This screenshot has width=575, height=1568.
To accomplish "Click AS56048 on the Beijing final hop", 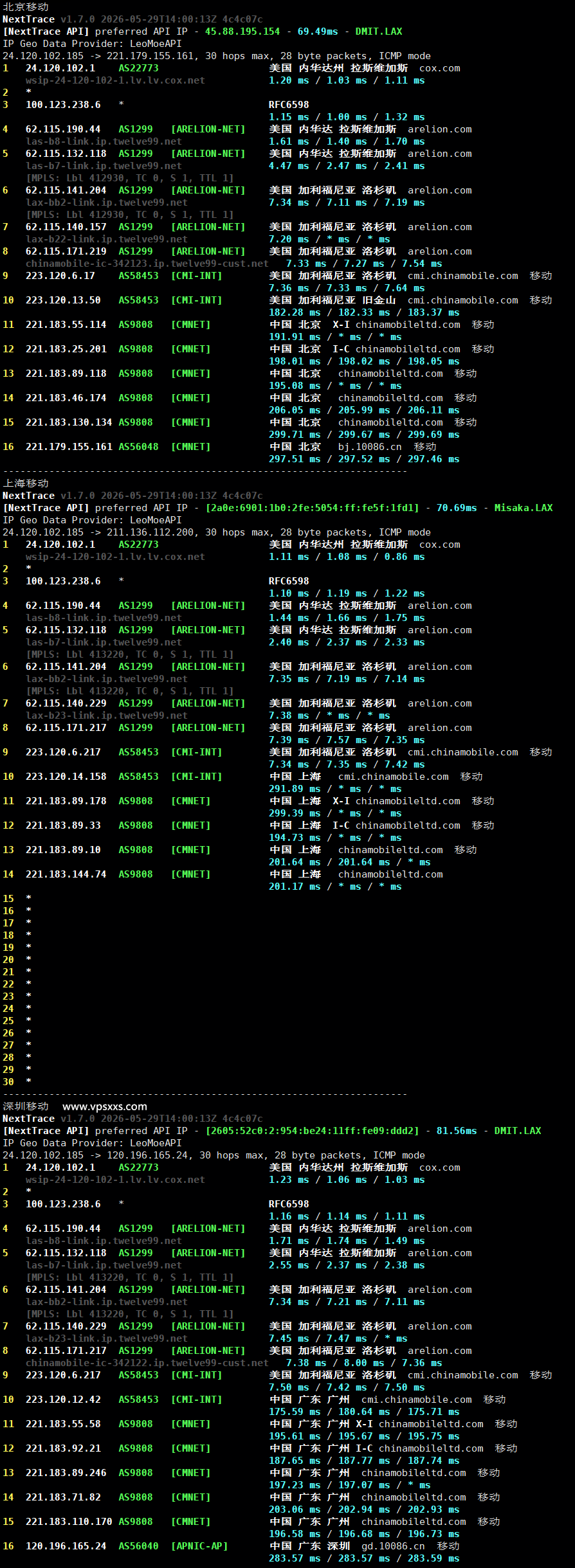I will 138,446.
